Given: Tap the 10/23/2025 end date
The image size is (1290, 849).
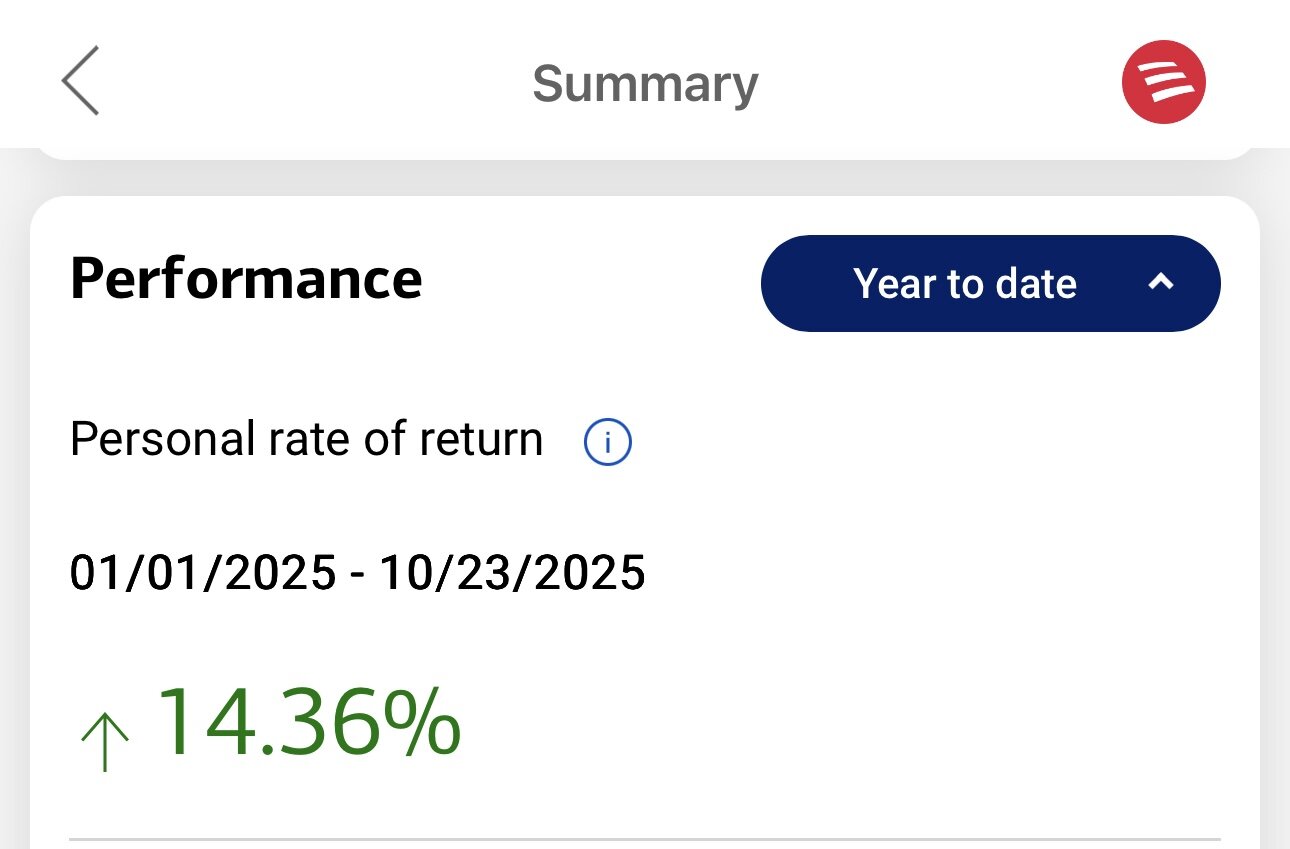Looking at the screenshot, I should [x=512, y=573].
